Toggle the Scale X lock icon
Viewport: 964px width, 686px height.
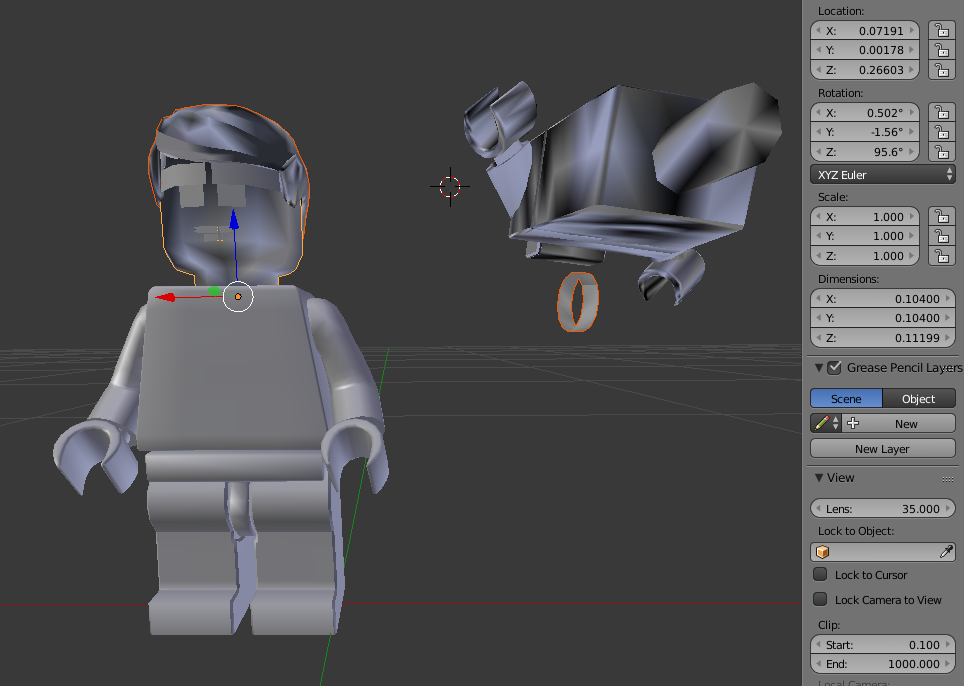(x=941, y=216)
